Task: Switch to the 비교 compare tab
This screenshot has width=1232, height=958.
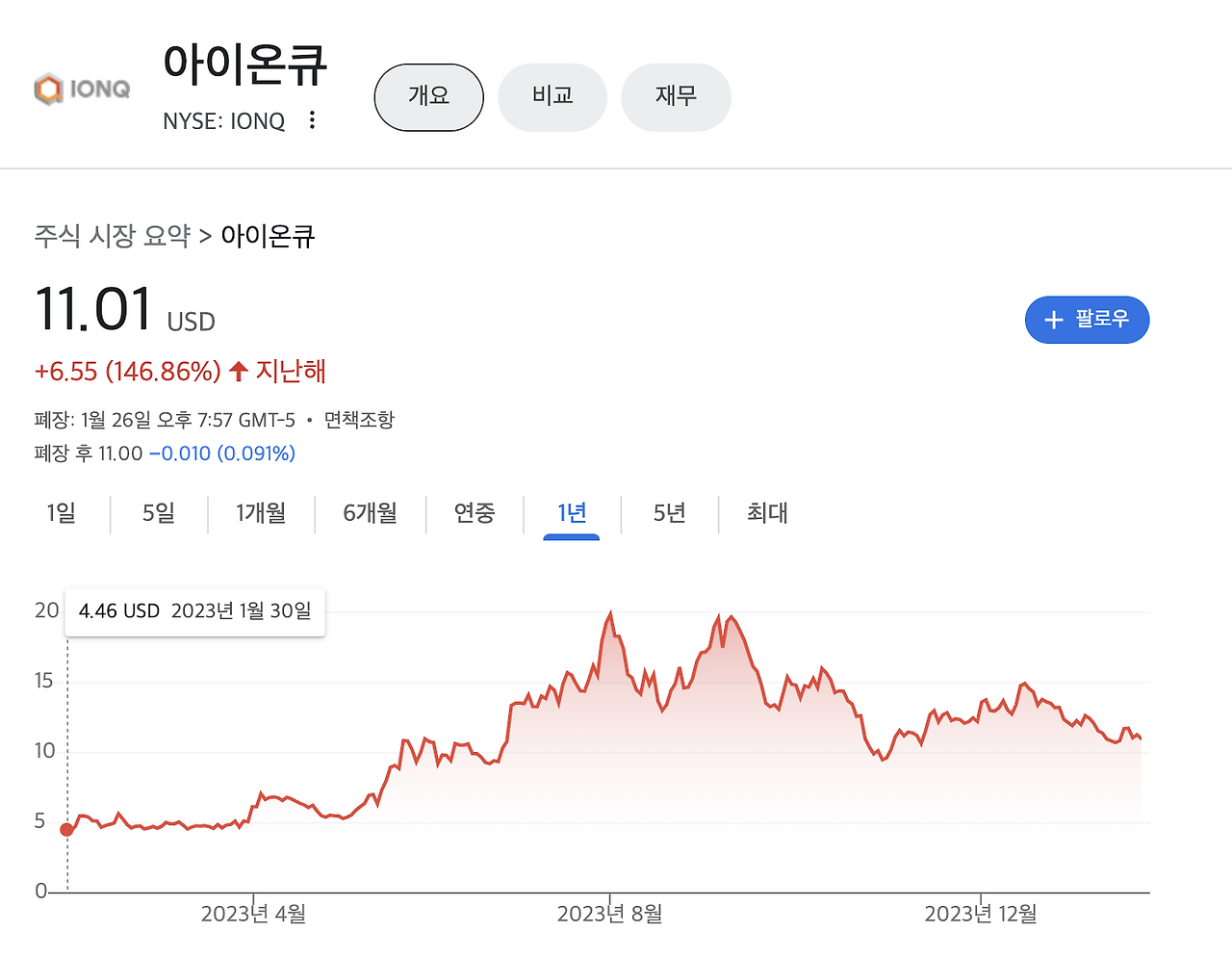Action: click(x=552, y=96)
